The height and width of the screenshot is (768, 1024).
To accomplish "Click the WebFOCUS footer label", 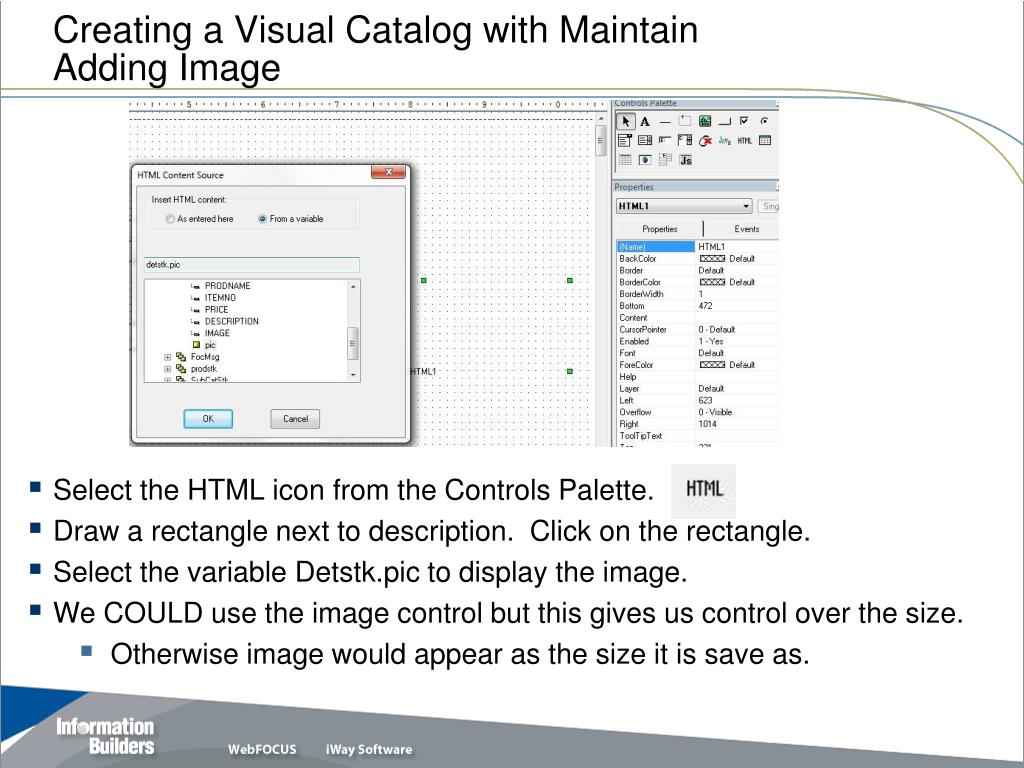I will [x=262, y=749].
